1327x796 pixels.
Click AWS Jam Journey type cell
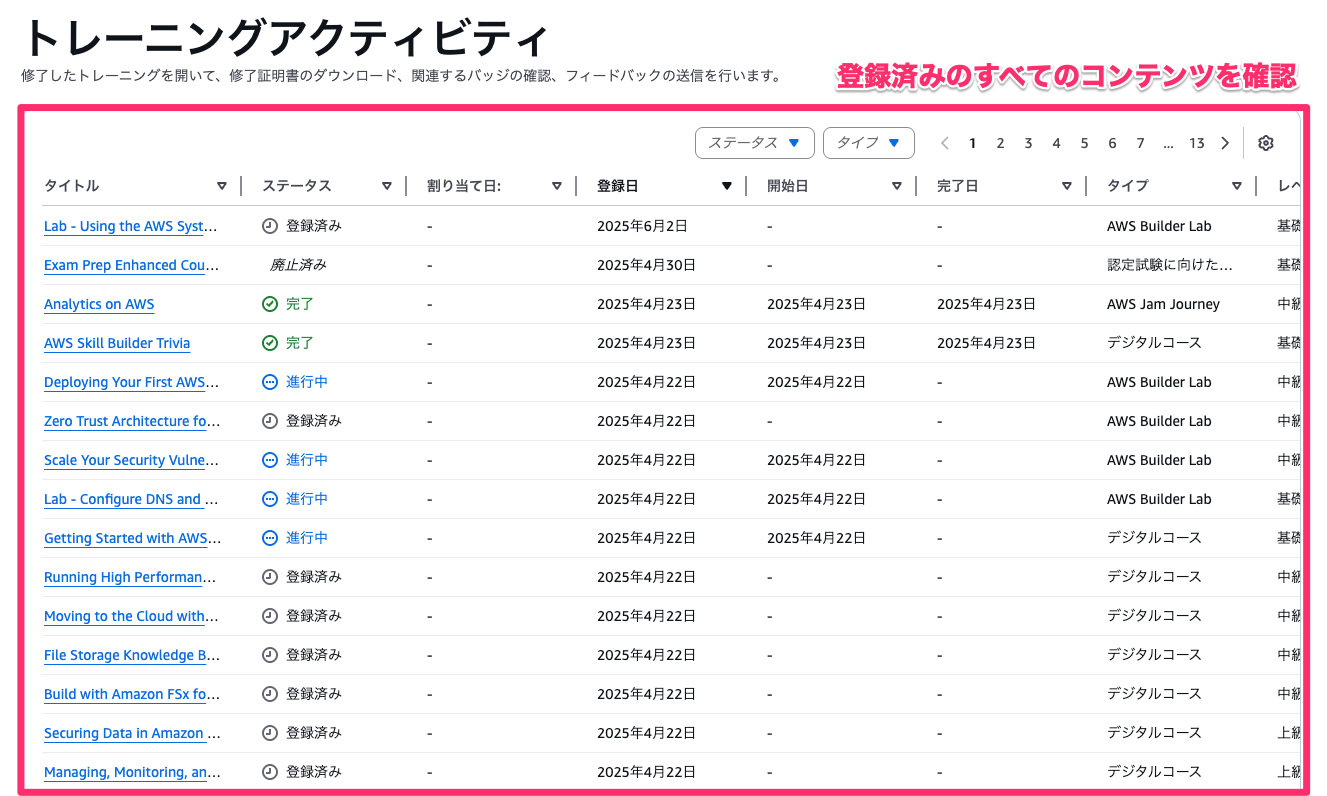coord(1163,304)
